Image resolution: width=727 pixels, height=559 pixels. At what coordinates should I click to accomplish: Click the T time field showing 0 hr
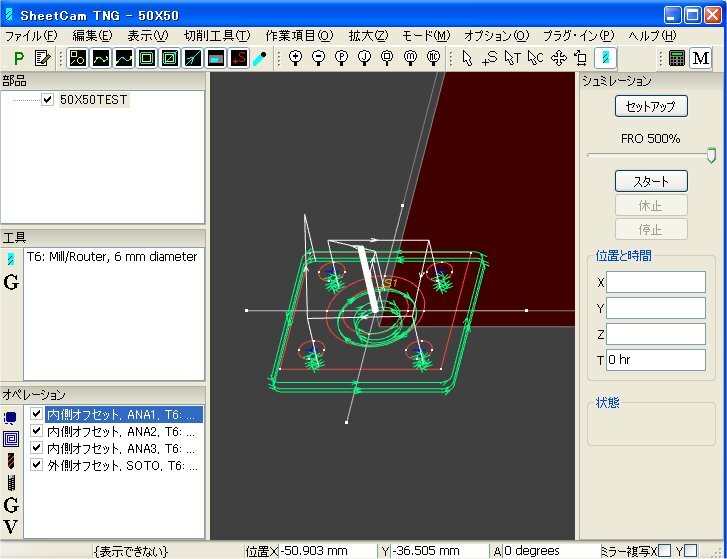click(656, 360)
